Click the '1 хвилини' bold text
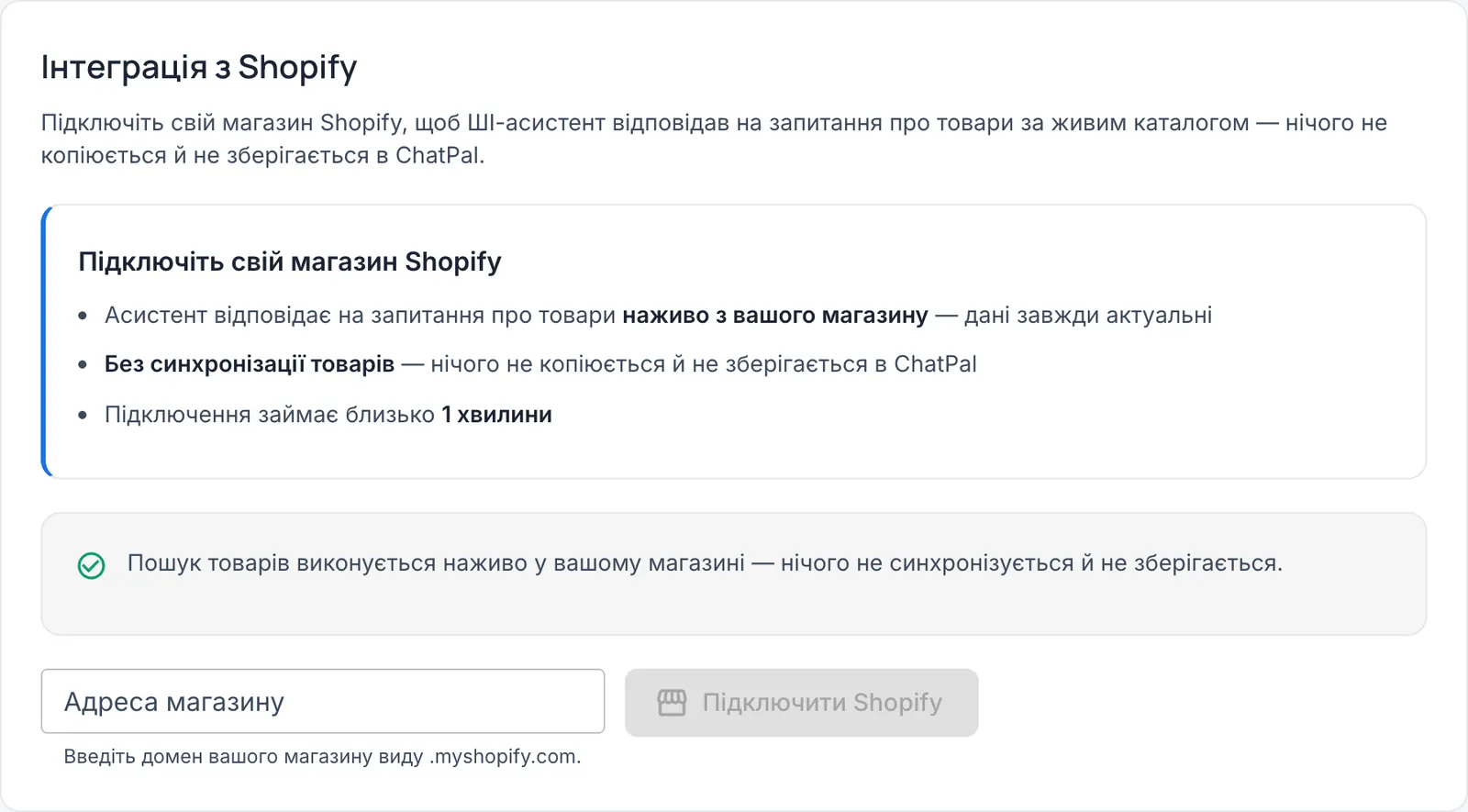Viewport: 1468px width, 812px height. pos(496,415)
